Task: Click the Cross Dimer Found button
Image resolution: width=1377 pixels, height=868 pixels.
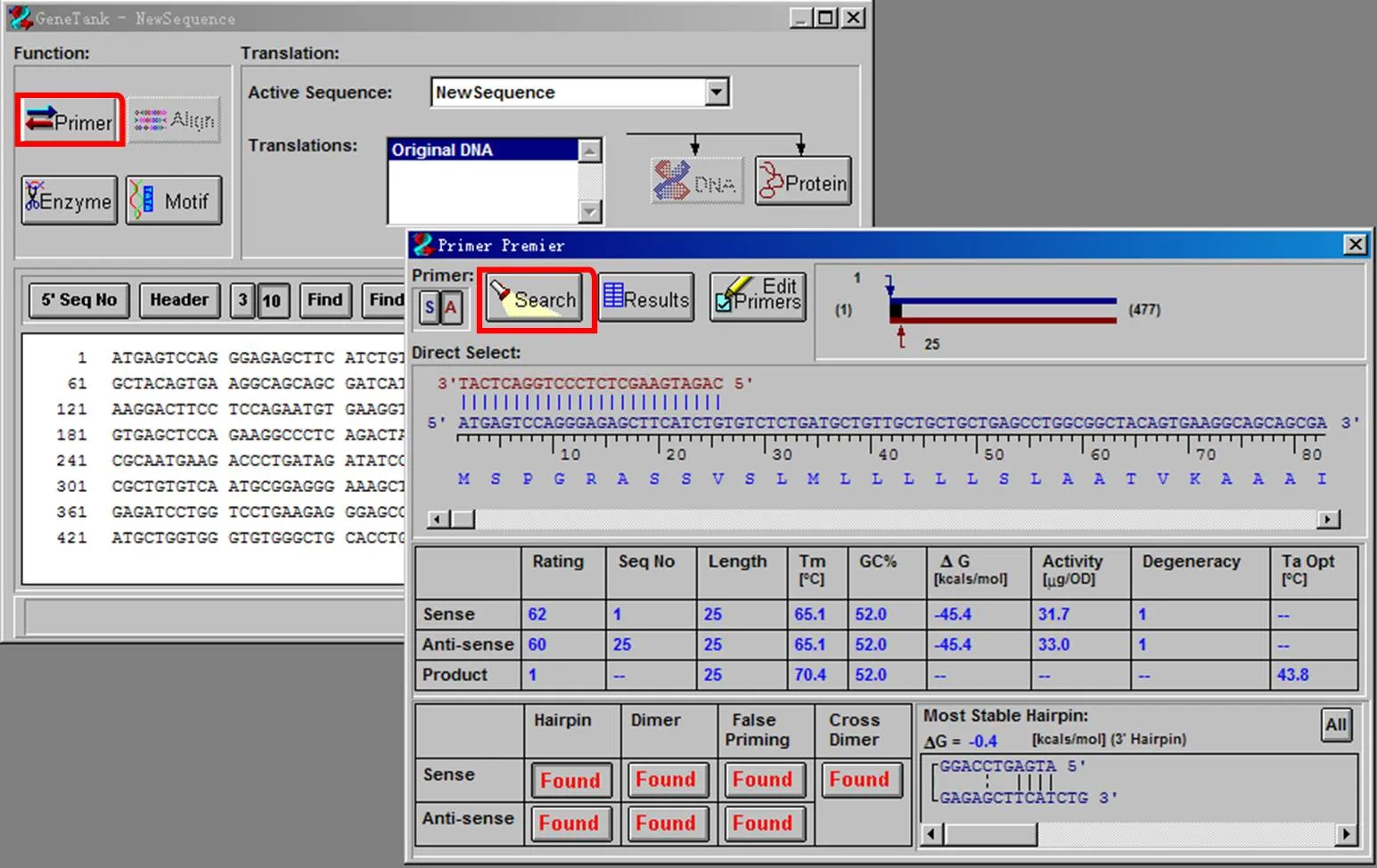Action: (860, 780)
